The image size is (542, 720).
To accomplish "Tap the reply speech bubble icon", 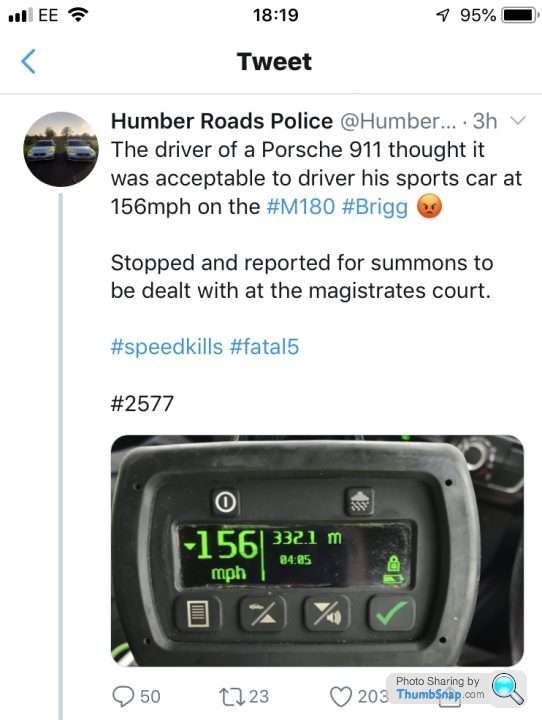I will click(x=123, y=696).
